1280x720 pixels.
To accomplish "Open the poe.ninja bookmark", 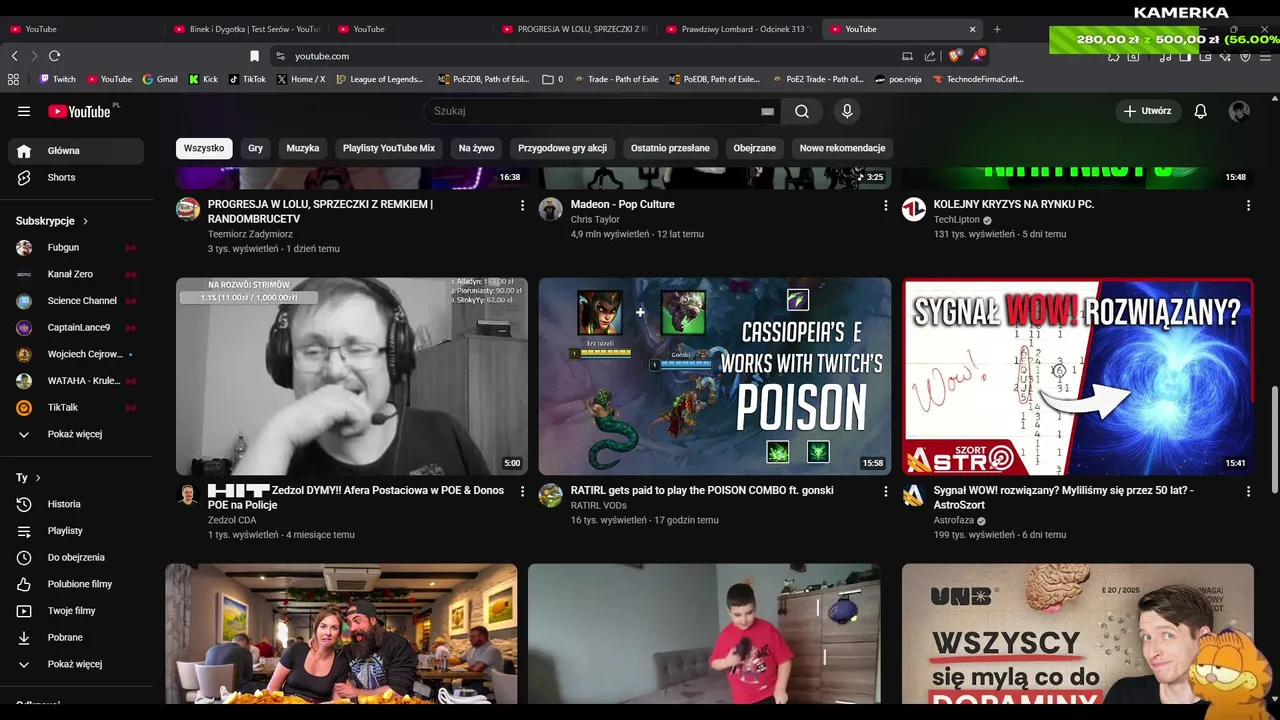I will (898, 79).
